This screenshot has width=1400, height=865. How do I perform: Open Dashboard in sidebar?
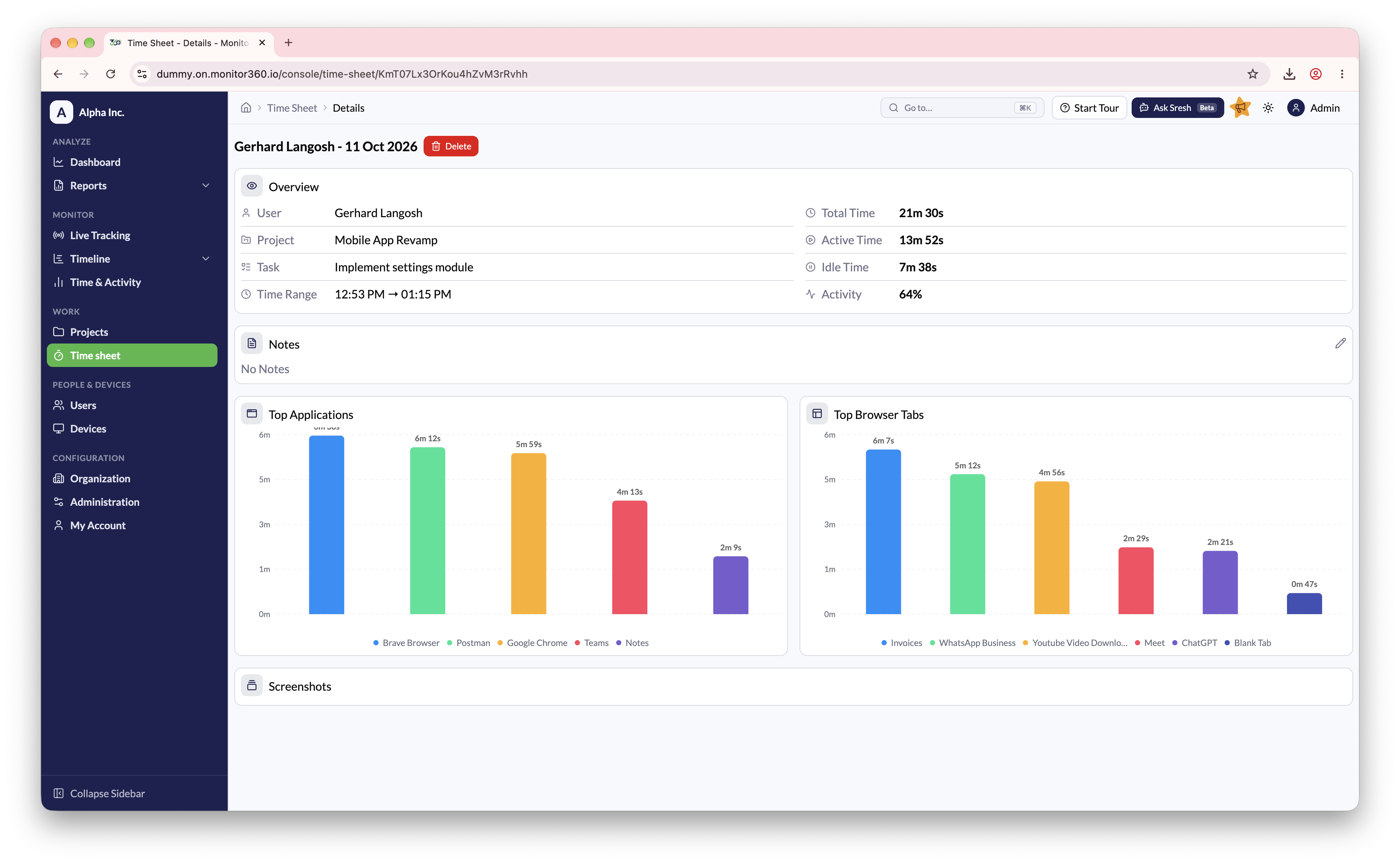pos(132,162)
